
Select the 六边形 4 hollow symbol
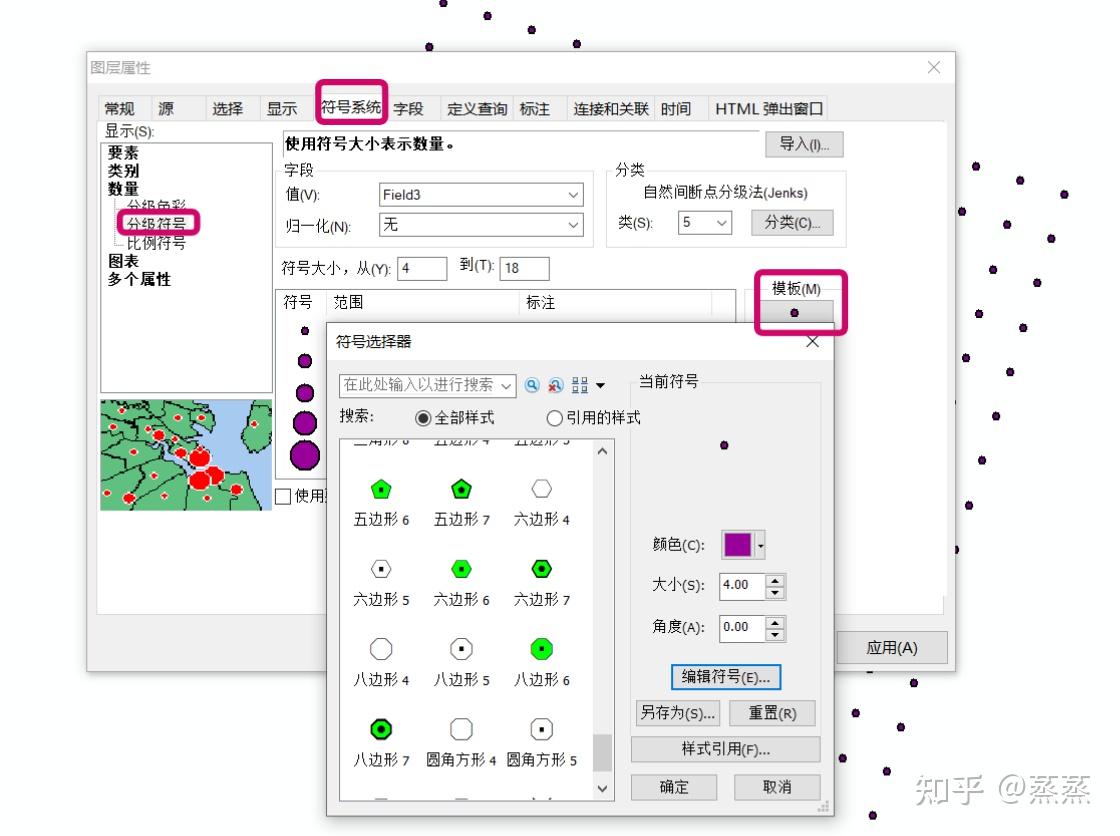(x=540, y=488)
